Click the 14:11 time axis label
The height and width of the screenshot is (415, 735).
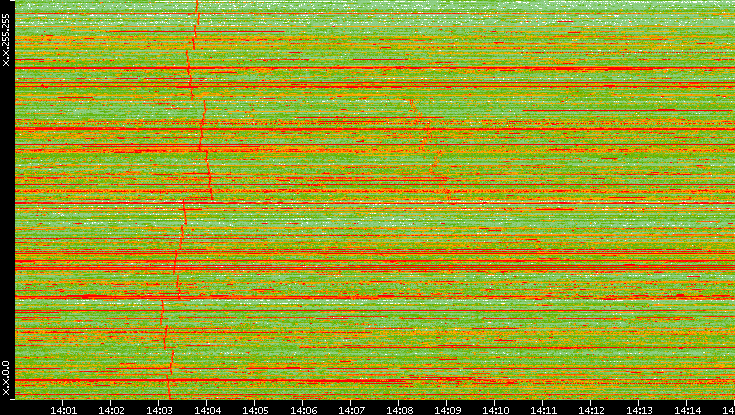click(x=543, y=410)
